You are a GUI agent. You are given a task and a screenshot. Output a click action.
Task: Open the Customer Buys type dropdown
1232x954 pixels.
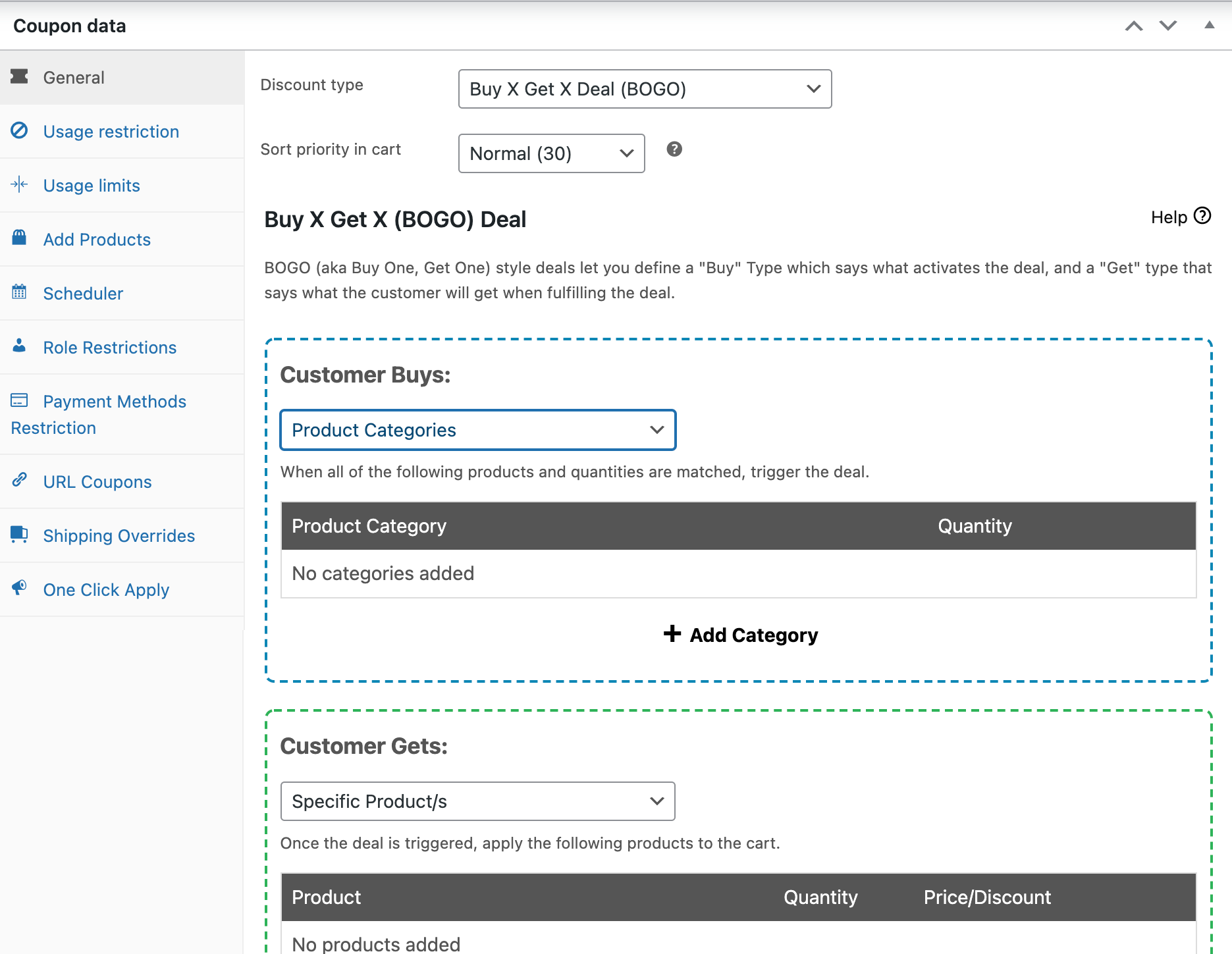pyautogui.click(x=478, y=430)
